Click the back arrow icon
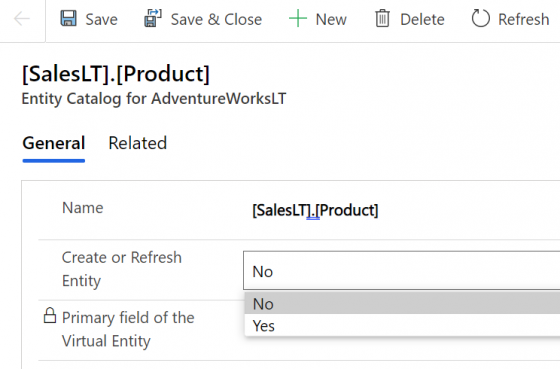The height and width of the screenshot is (369, 560). click(x=22, y=19)
